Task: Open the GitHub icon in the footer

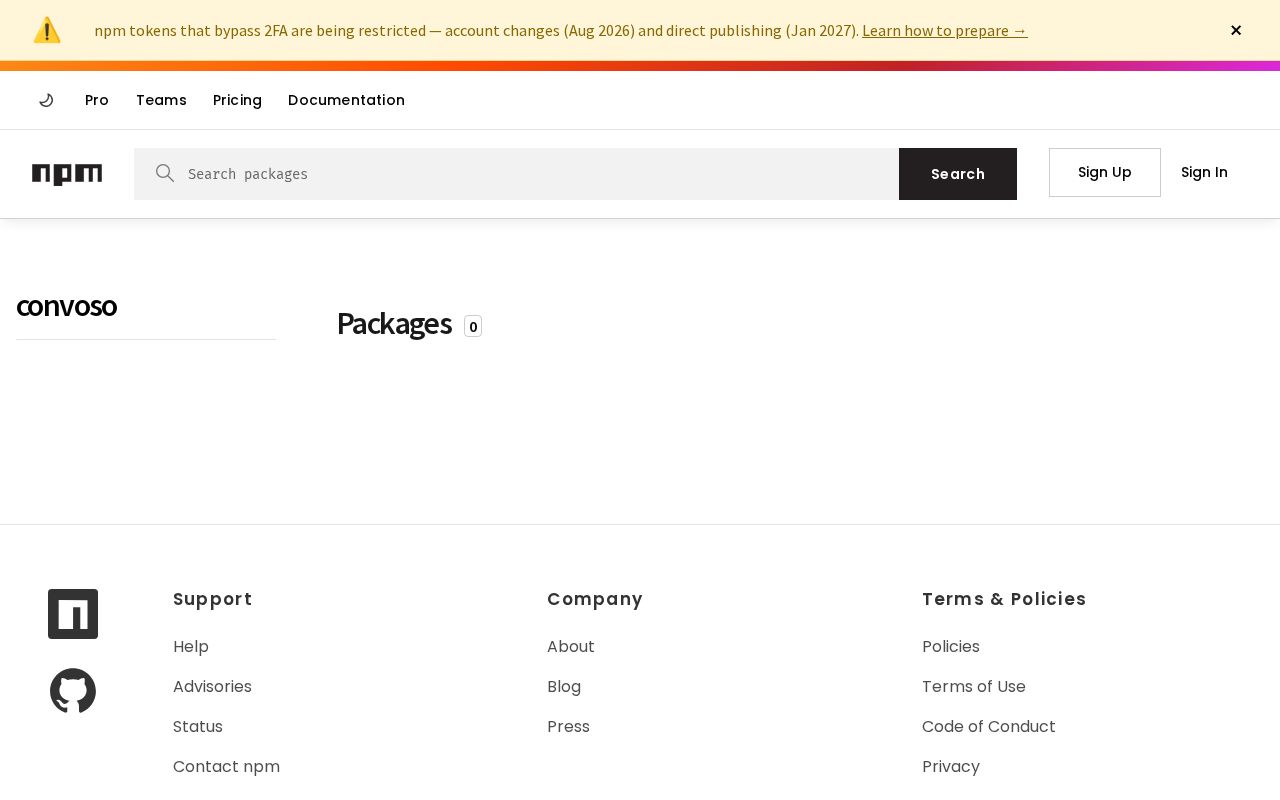Action: [x=73, y=691]
